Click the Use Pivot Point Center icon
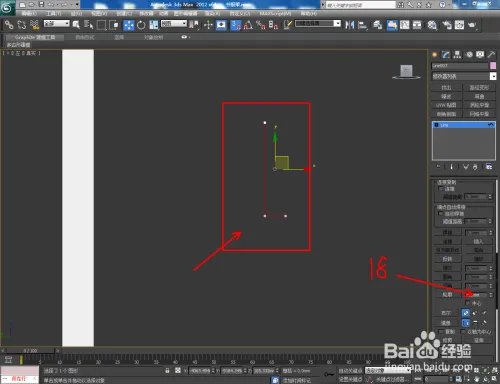 click(x=194, y=25)
